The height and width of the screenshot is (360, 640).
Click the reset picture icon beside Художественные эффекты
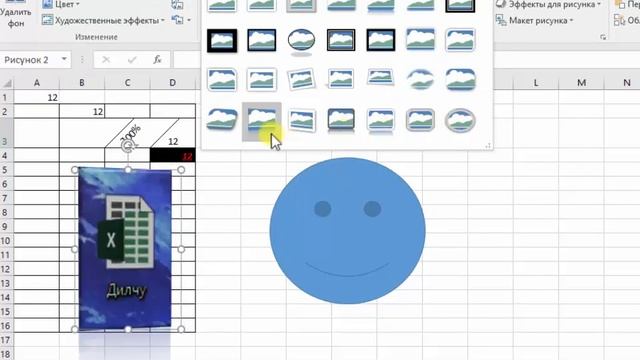pos(177,19)
